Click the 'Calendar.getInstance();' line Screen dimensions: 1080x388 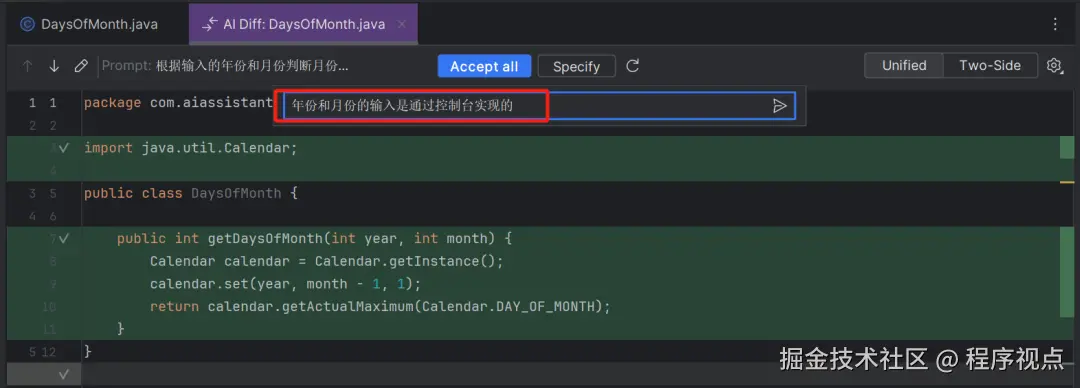point(326,261)
